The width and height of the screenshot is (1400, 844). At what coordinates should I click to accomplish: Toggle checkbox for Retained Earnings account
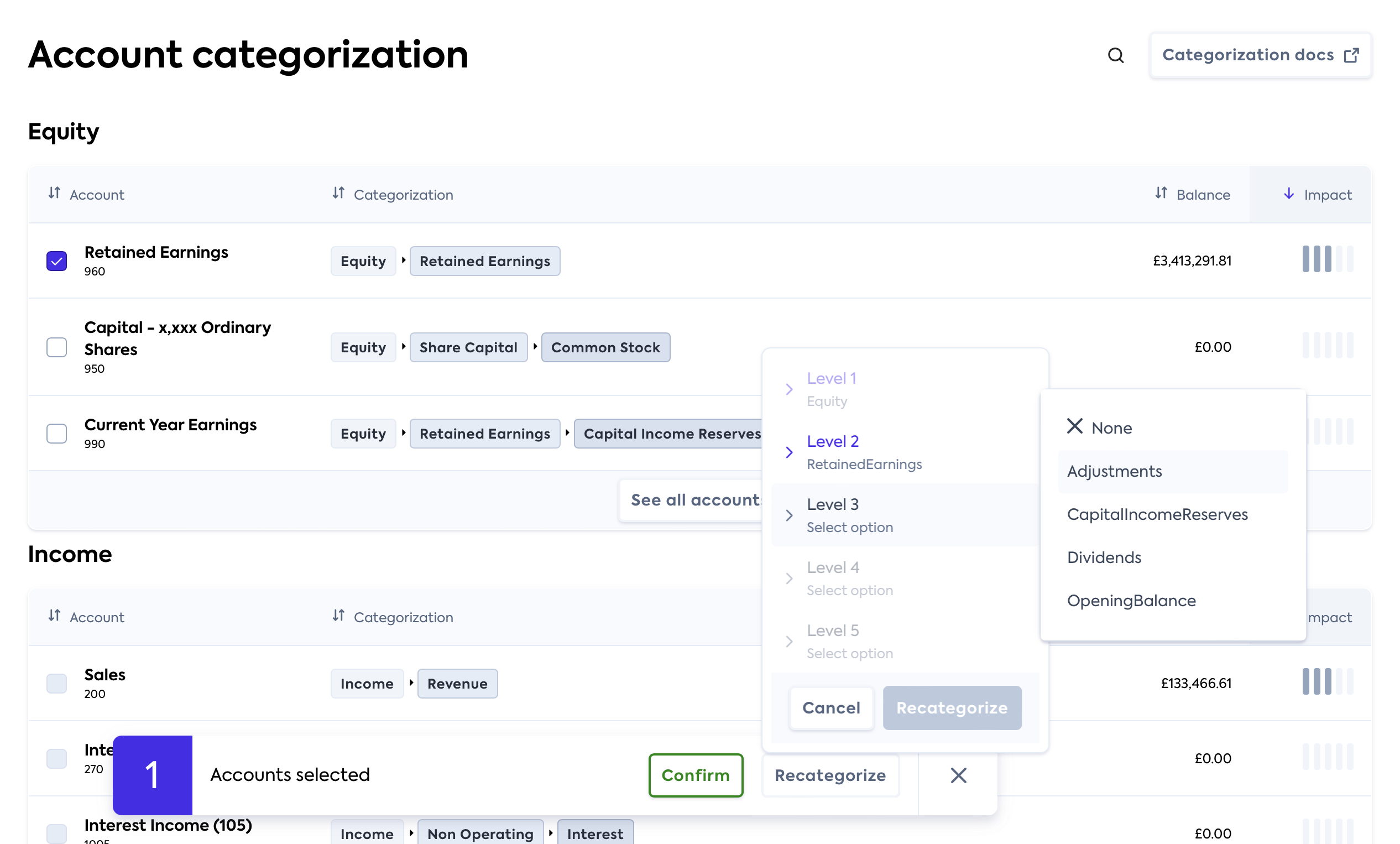[x=57, y=261]
